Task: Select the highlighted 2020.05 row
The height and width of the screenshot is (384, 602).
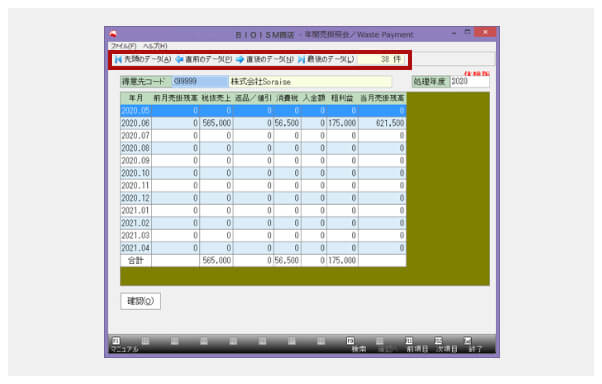Action: tap(263, 111)
